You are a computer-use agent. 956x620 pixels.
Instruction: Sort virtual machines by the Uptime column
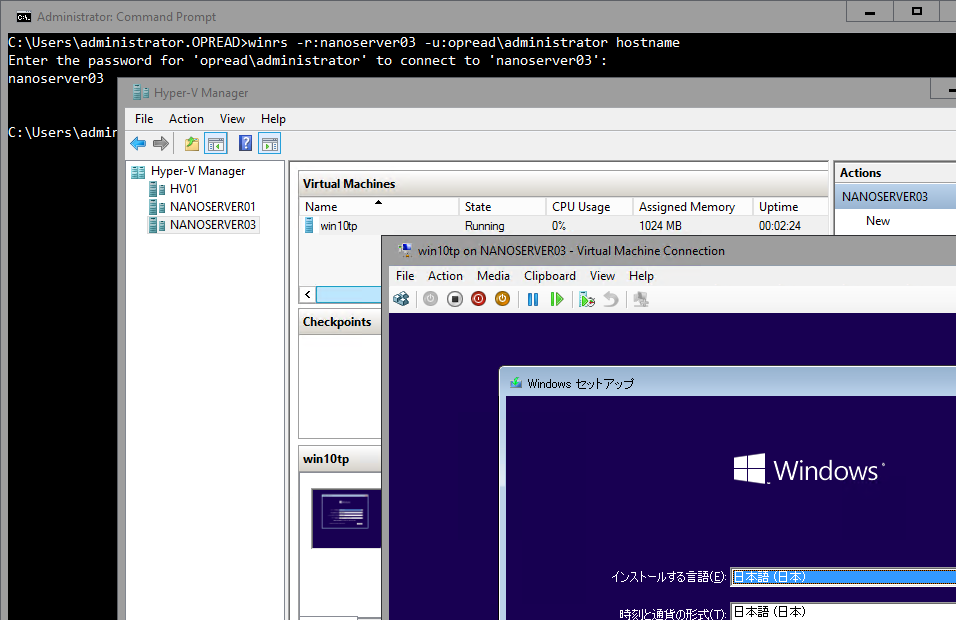tap(790, 207)
